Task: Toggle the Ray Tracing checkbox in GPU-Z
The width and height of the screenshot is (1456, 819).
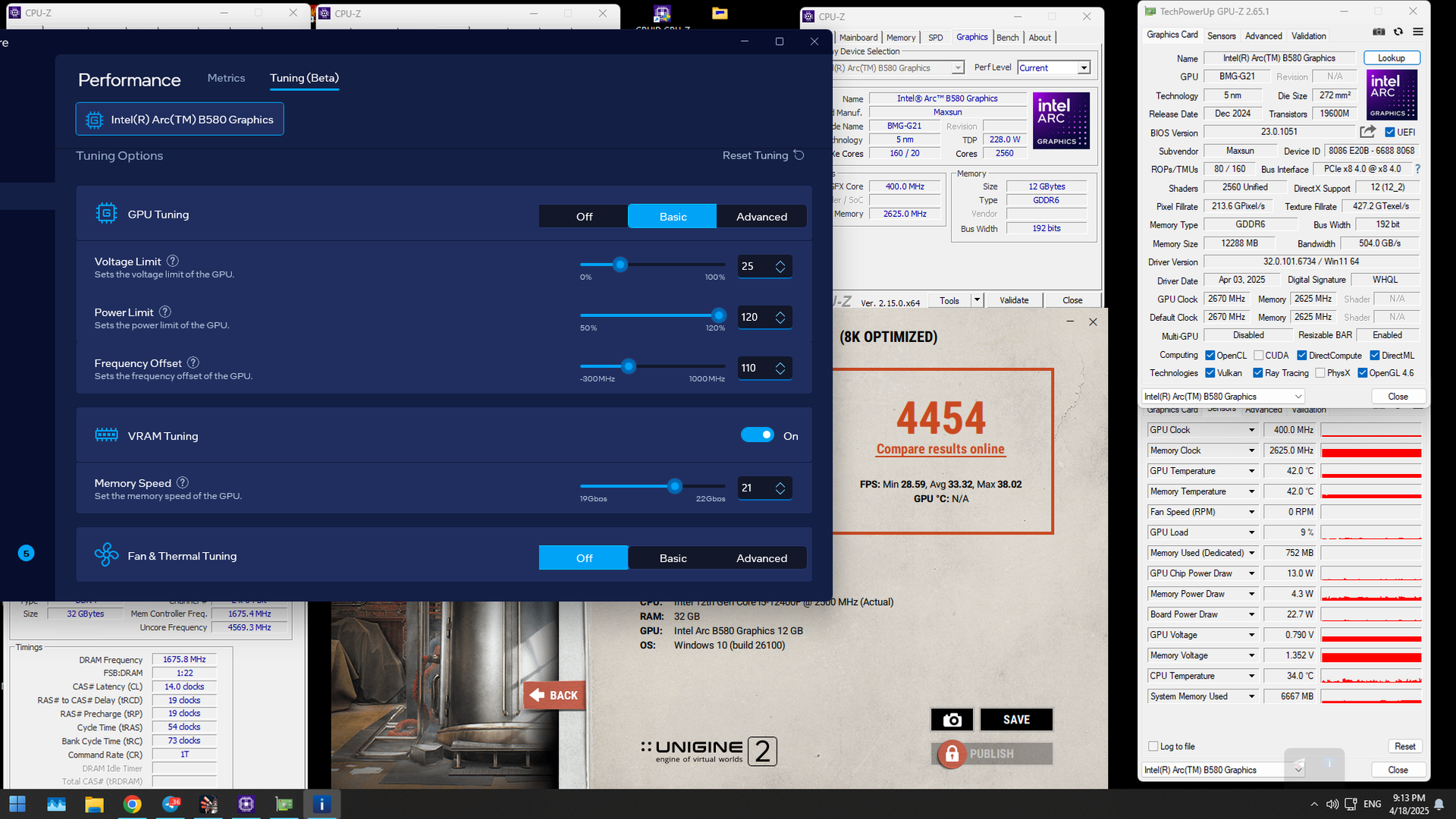Action: [x=1258, y=372]
